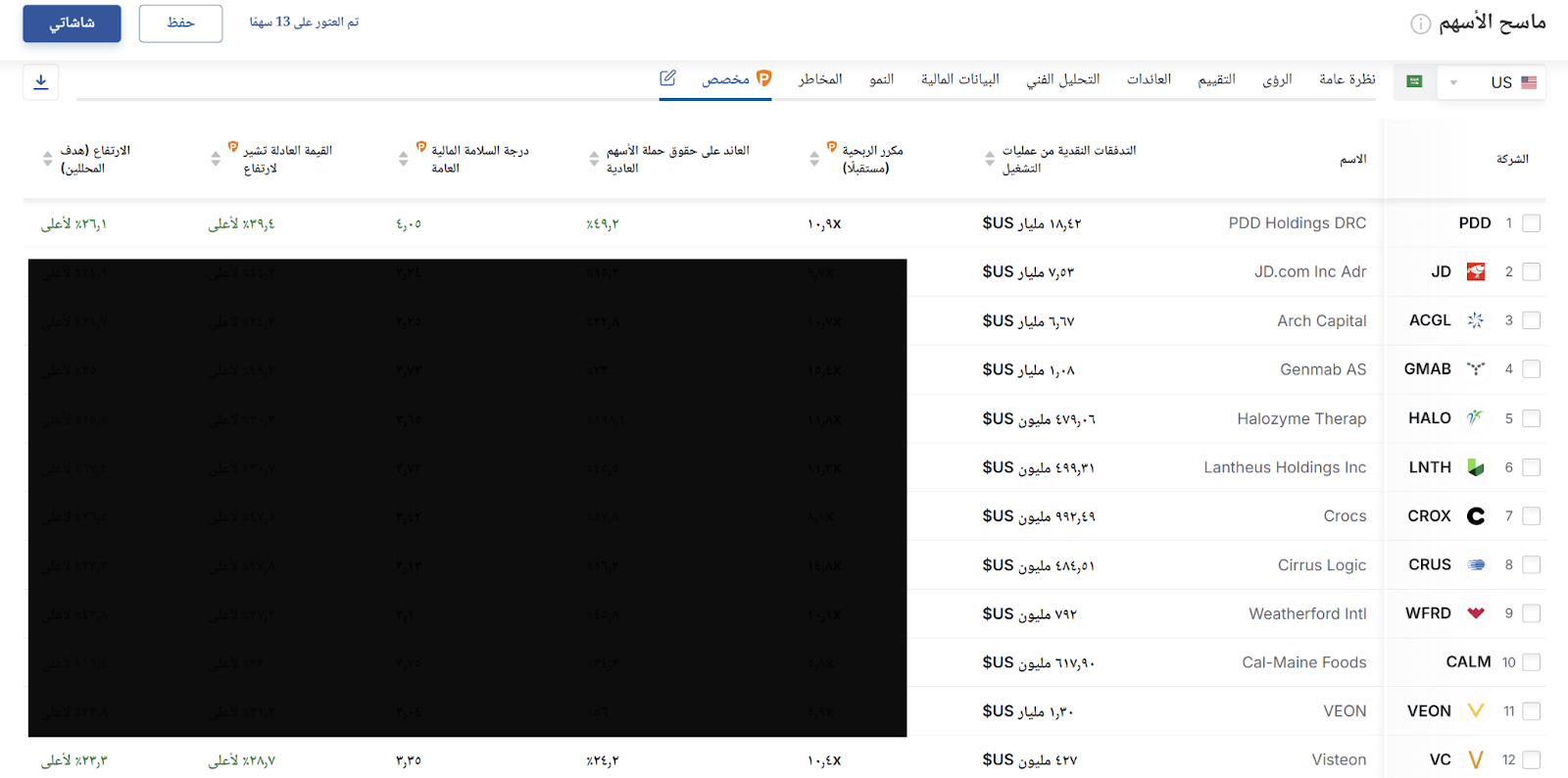Open JD.com Inc Adr stock
Screen dimensions: 1568x778
point(1310,271)
